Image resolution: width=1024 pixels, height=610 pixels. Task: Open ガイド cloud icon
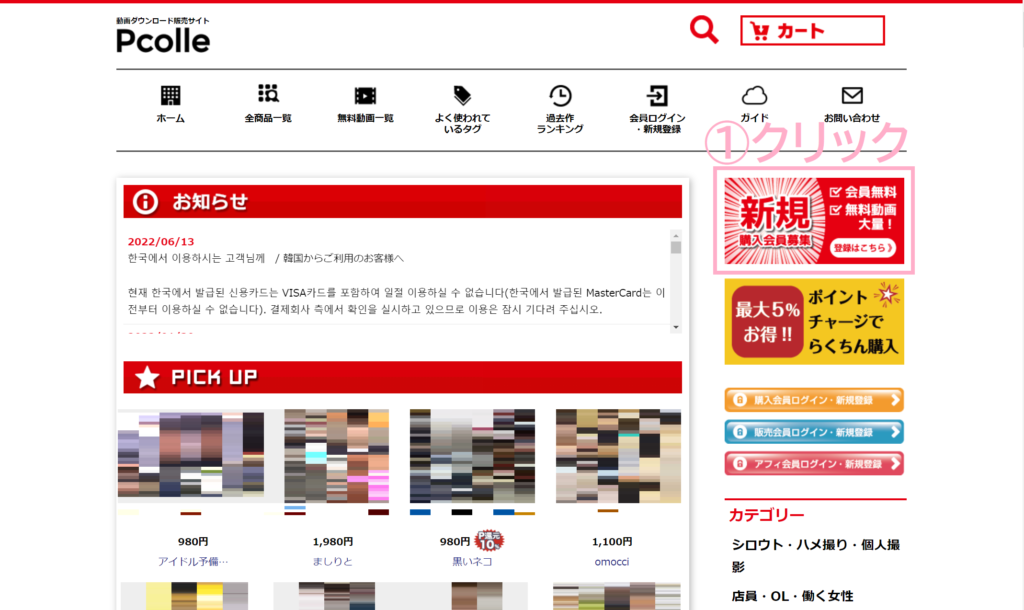point(754,96)
